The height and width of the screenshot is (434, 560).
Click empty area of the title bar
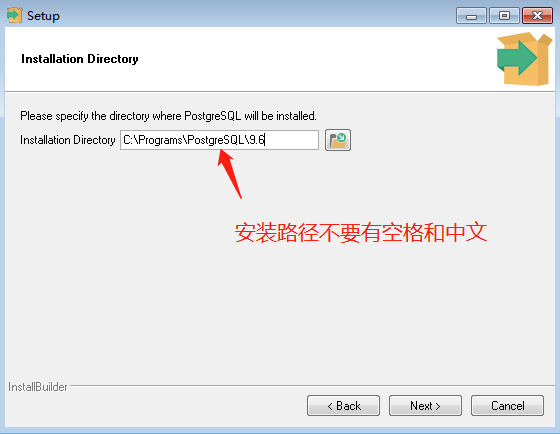tap(257, 16)
